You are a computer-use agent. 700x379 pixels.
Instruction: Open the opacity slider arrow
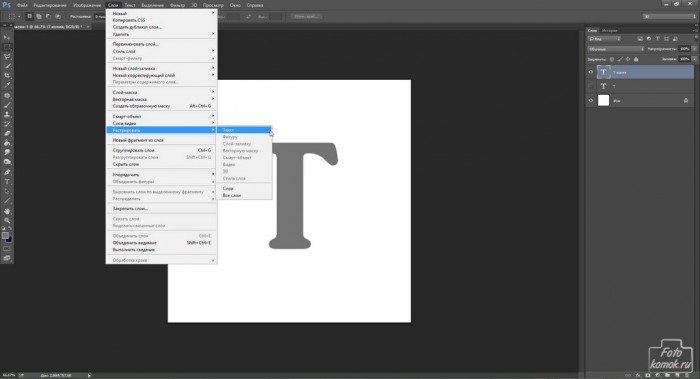694,49
